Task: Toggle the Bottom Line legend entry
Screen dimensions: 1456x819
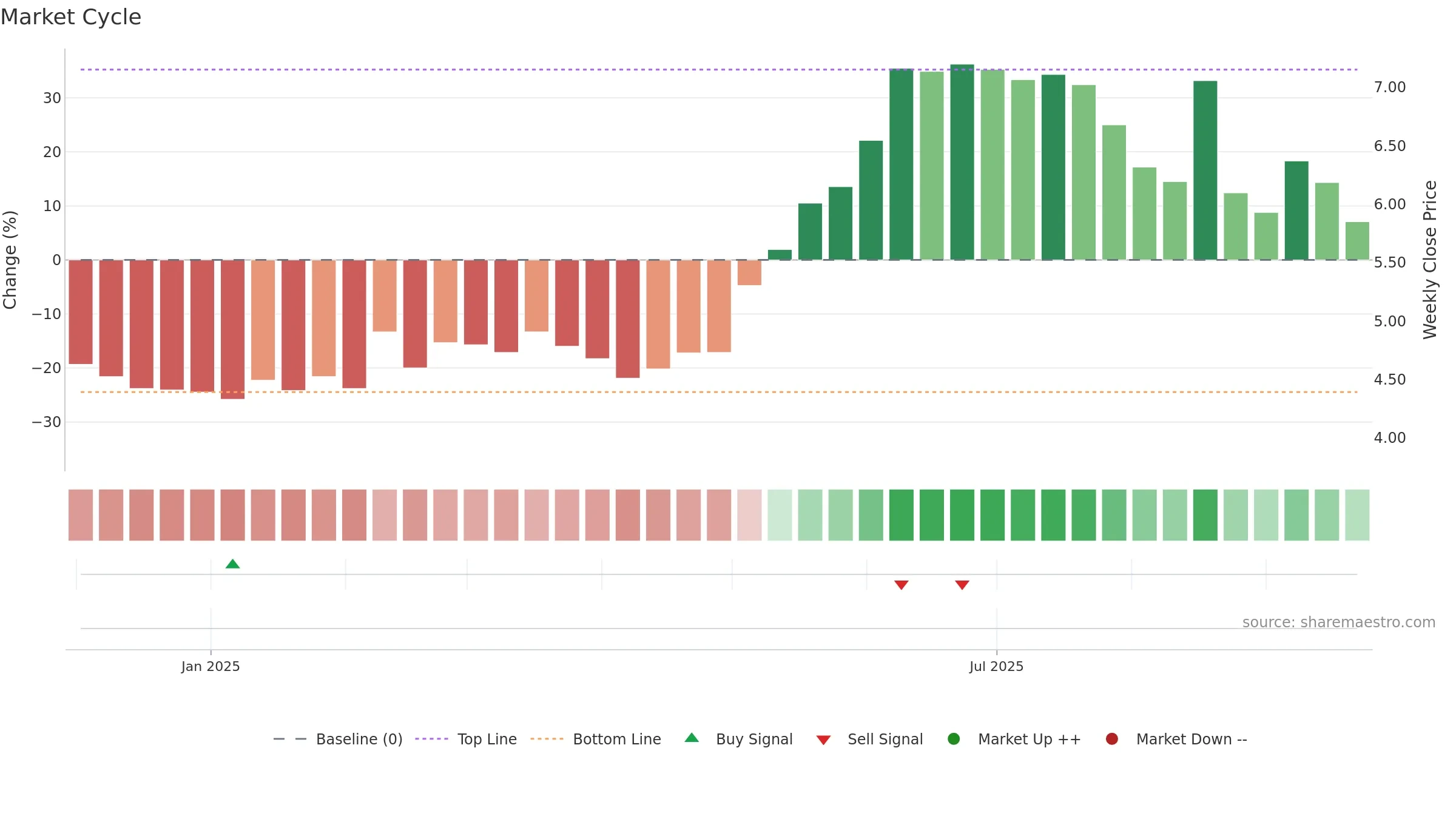Action: tap(596, 739)
